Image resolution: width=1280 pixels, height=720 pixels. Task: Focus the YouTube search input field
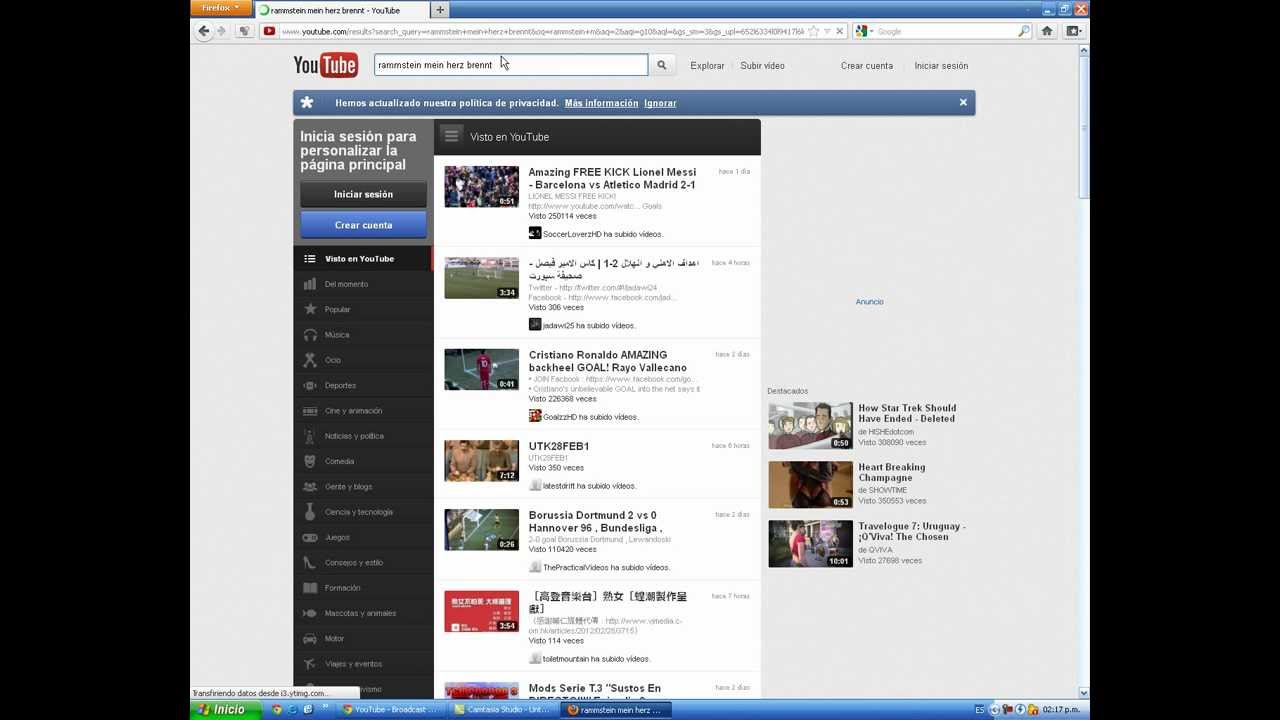tap(511, 65)
